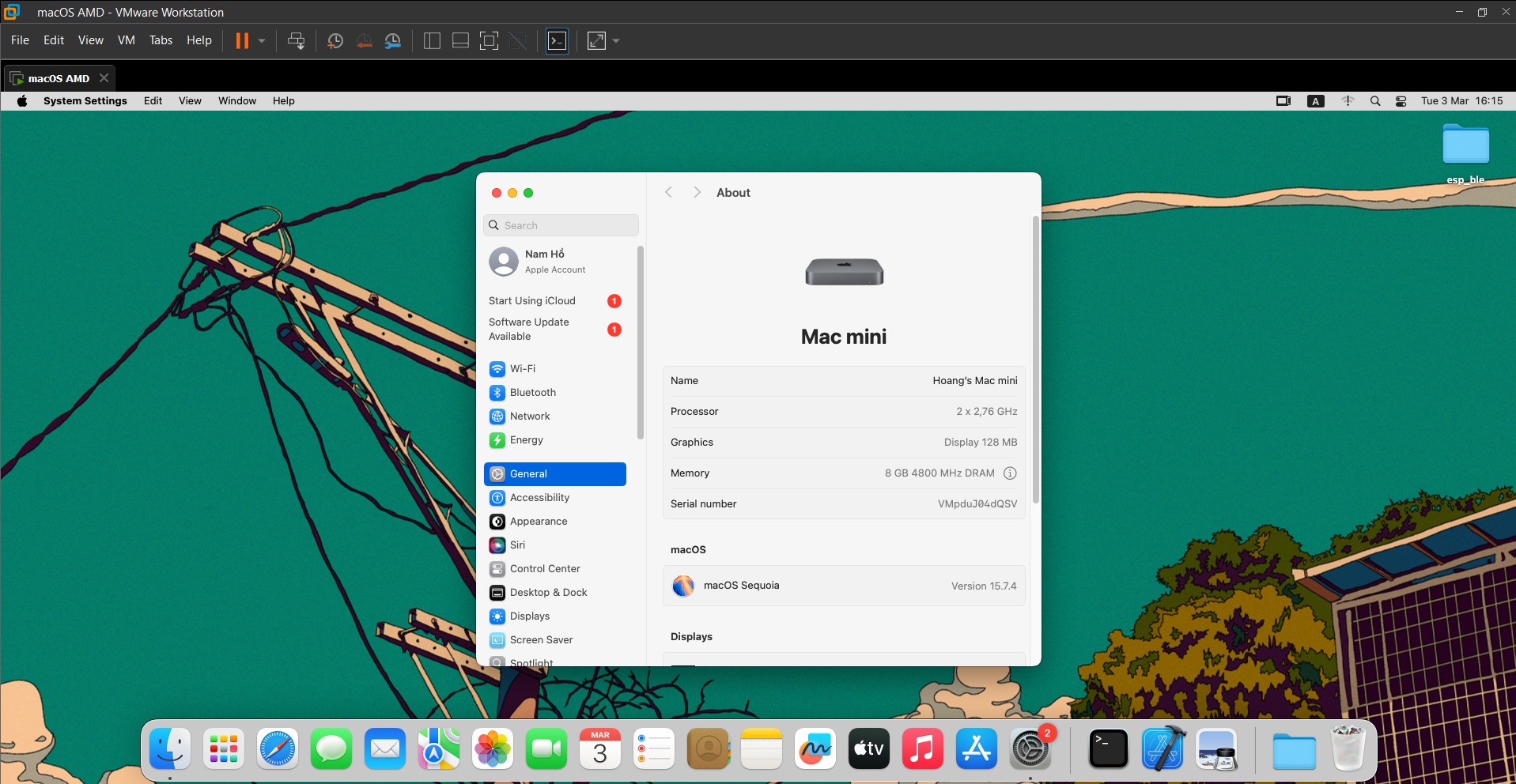This screenshot has width=1516, height=784.
Task: Go back with the left chevron
Action: point(668,193)
